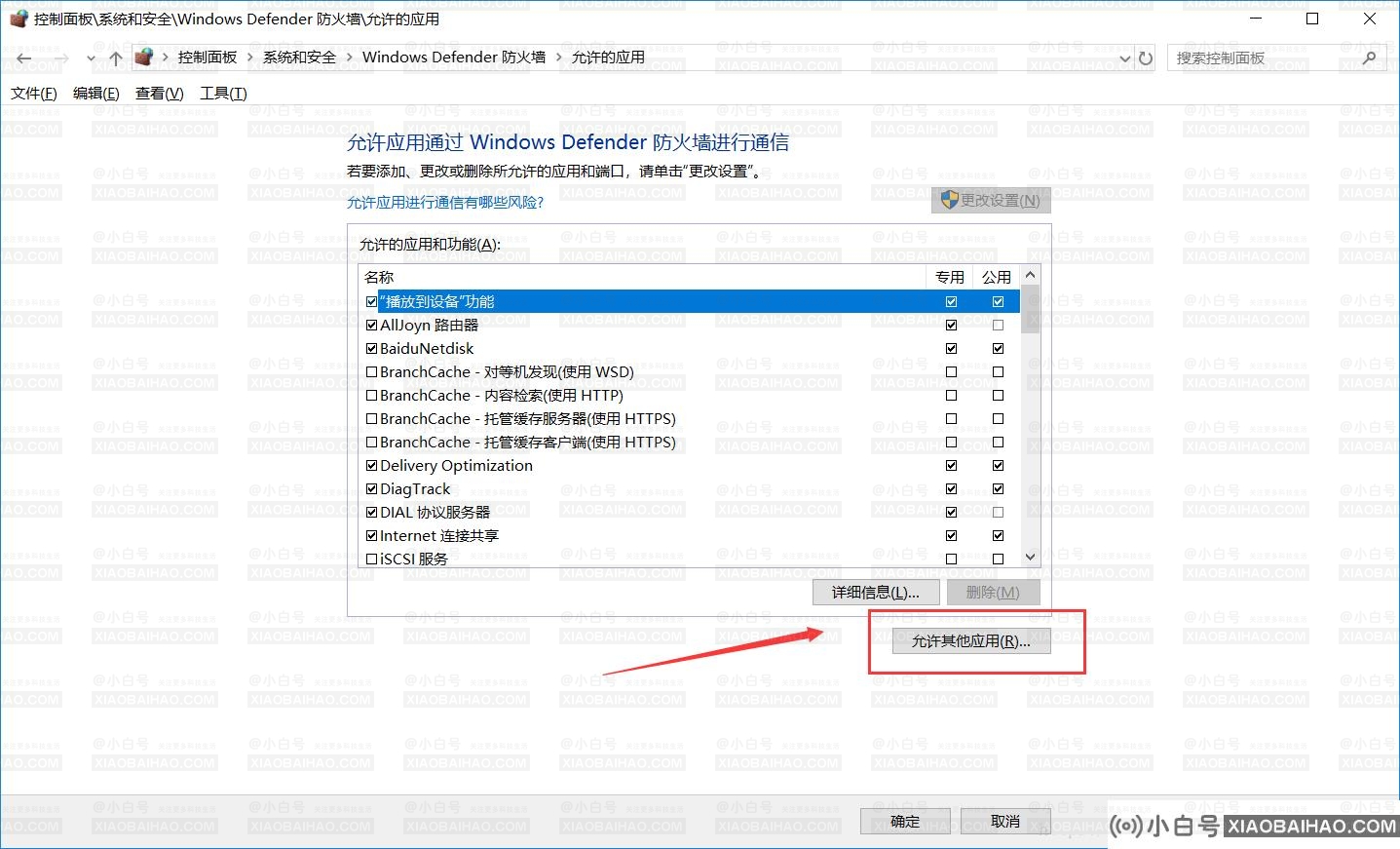Viewport: 1400px width, 849px height.
Task: Click the window title bar firewall icon
Action: 18,19
